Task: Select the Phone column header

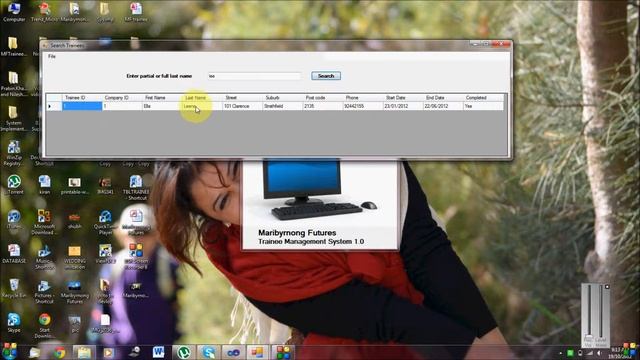Action: pos(362,98)
